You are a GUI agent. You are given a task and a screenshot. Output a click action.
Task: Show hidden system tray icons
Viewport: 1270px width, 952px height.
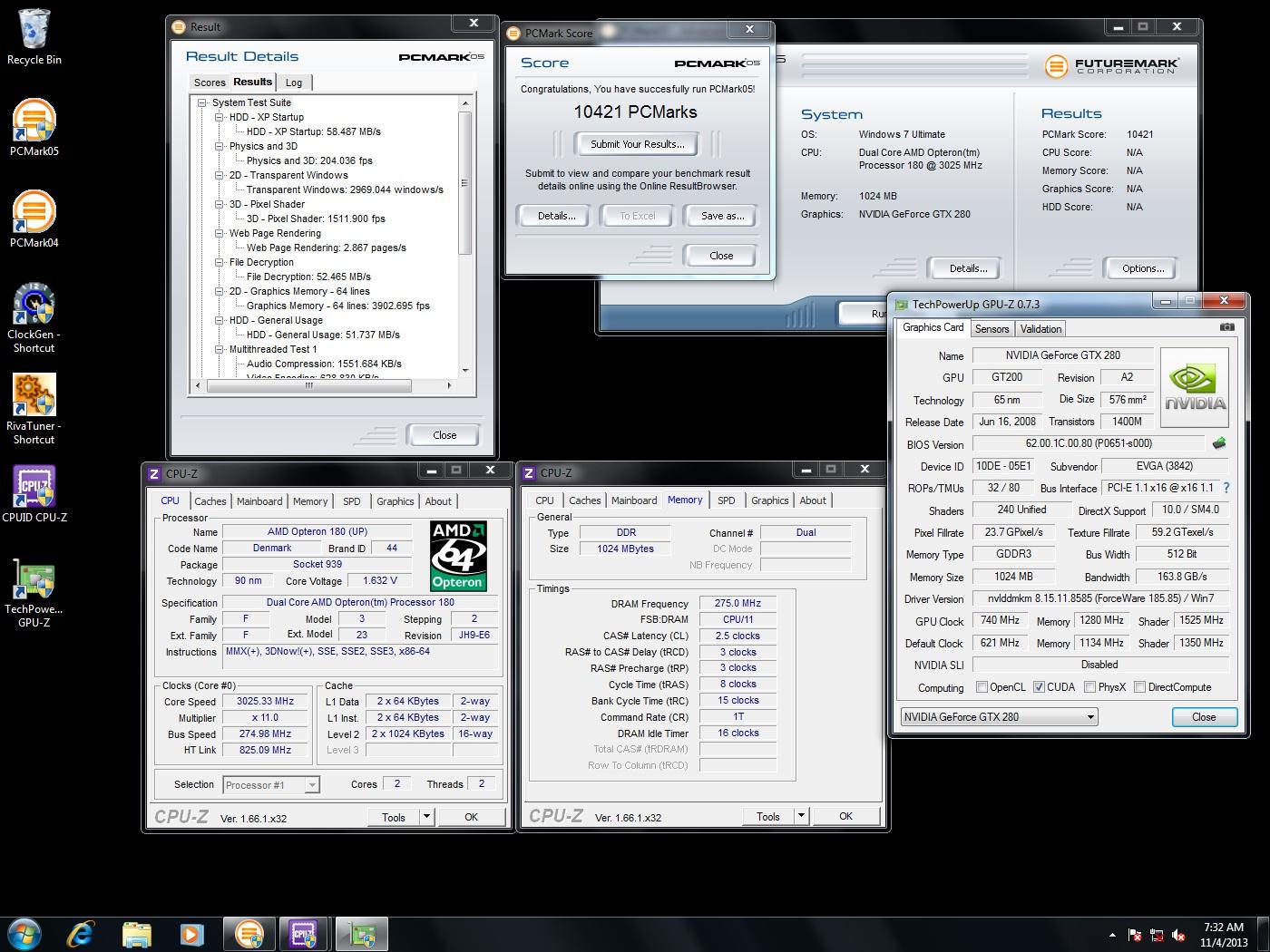(1112, 935)
